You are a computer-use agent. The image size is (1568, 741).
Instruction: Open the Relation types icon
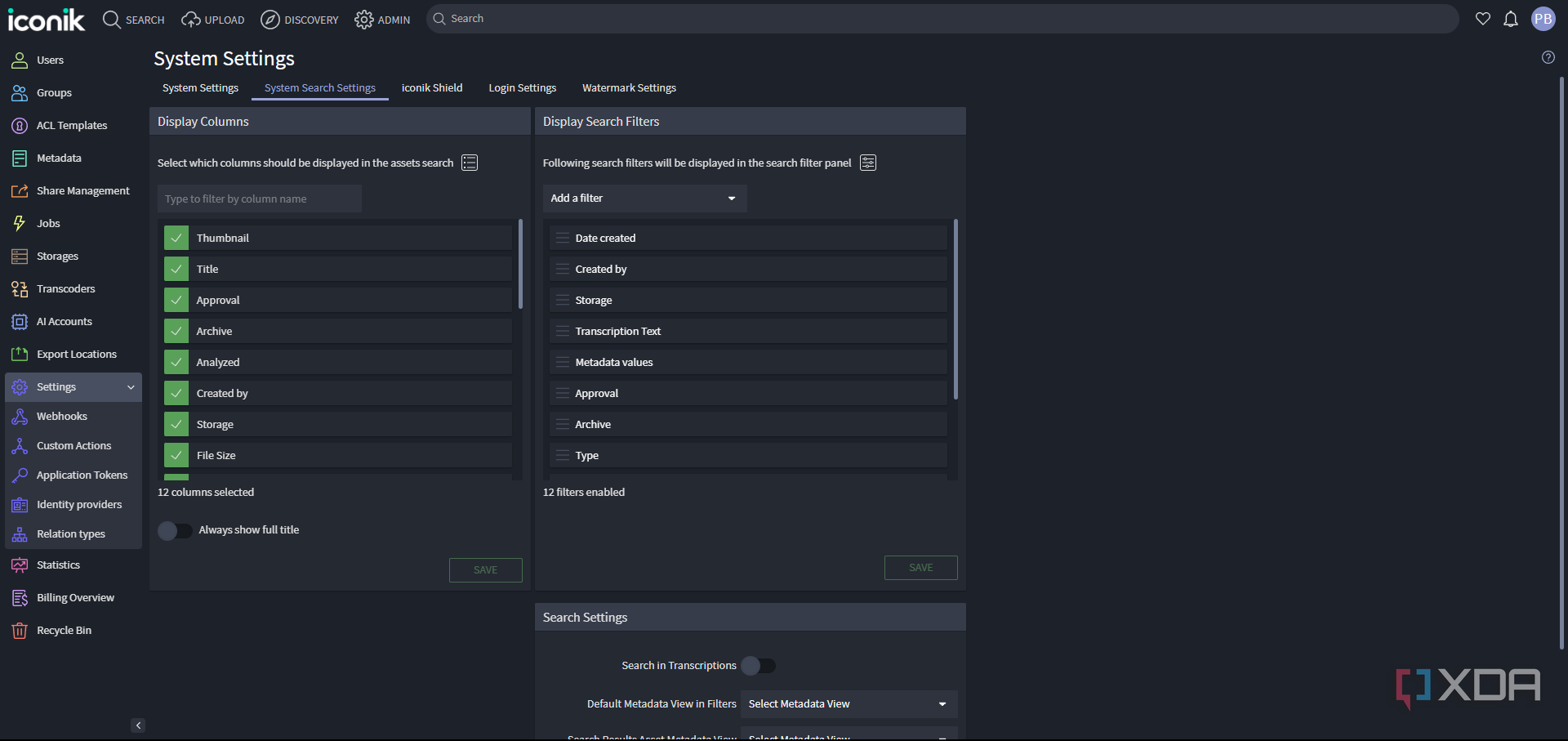(20, 533)
